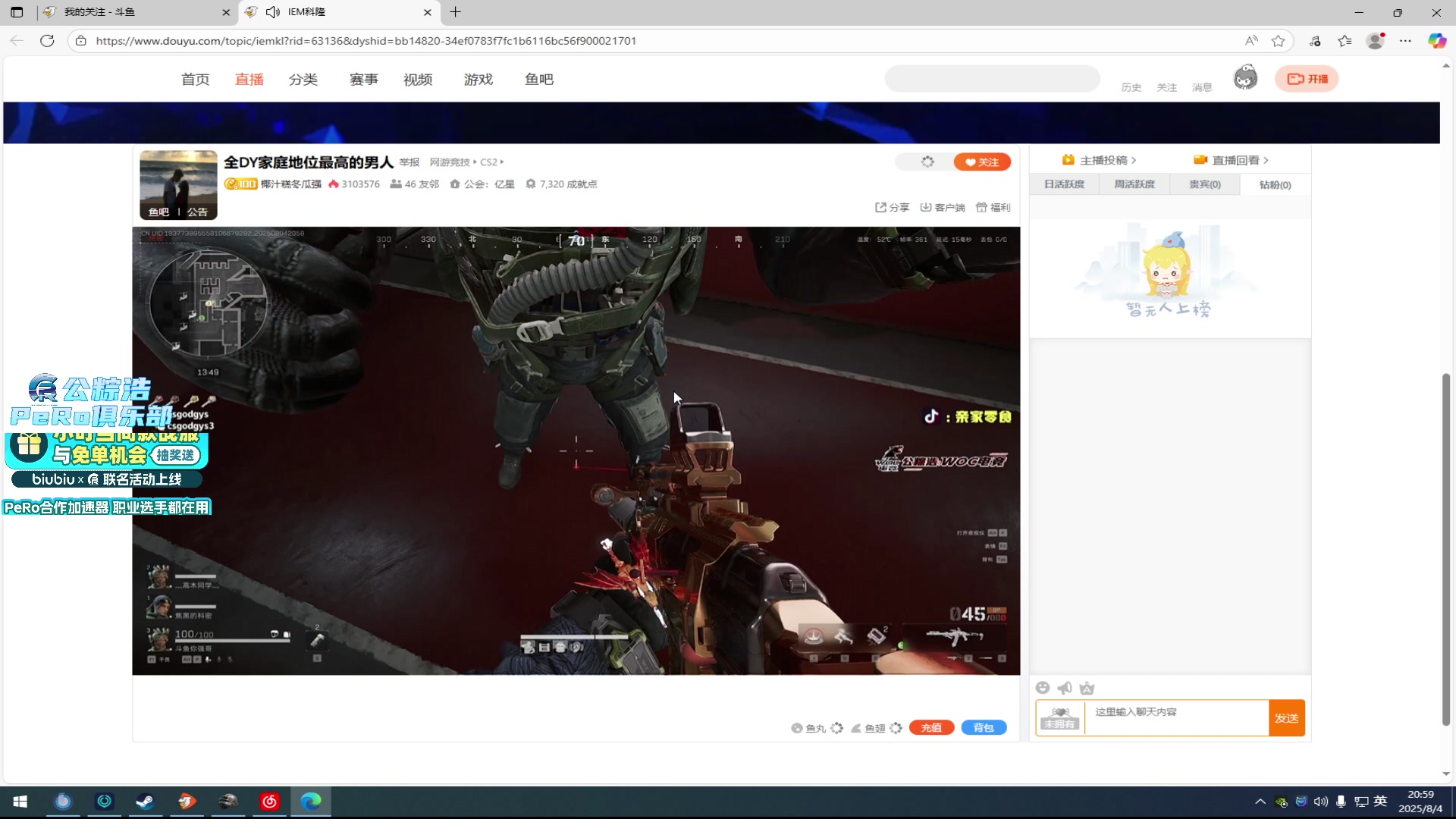Go to 首页 in navigation
The image size is (1456, 819).
[x=196, y=79]
